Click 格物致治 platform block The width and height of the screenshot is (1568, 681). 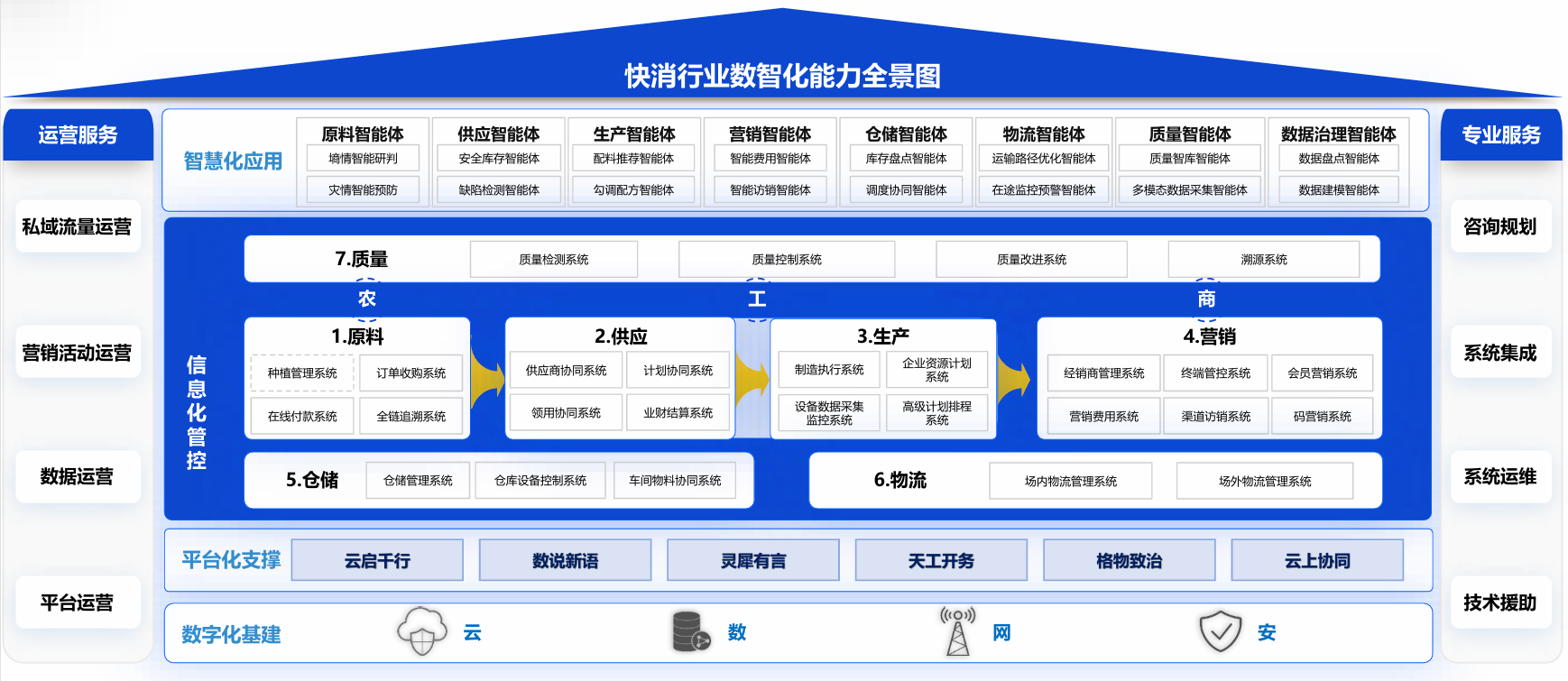1130,560
